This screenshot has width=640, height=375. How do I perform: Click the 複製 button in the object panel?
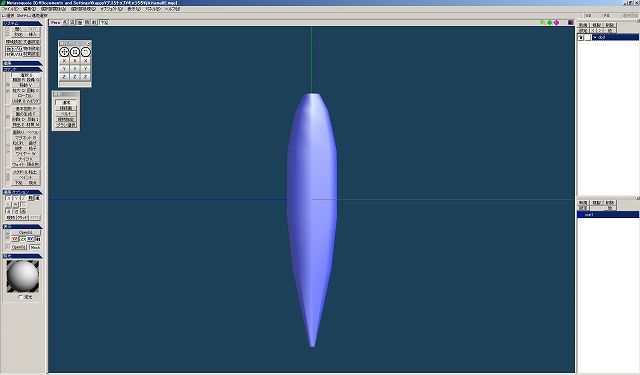click(597, 25)
